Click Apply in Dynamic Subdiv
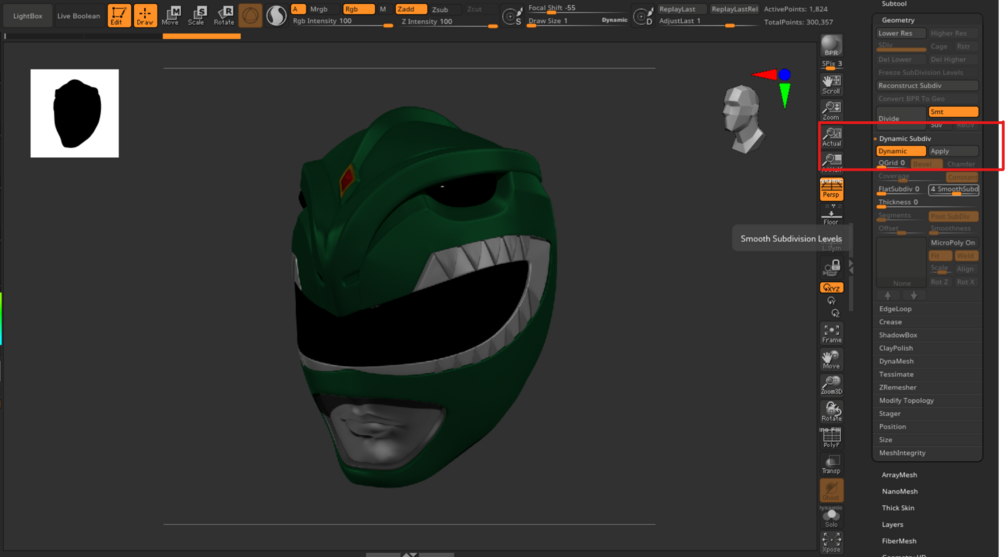The height and width of the screenshot is (557, 1005). click(953, 151)
